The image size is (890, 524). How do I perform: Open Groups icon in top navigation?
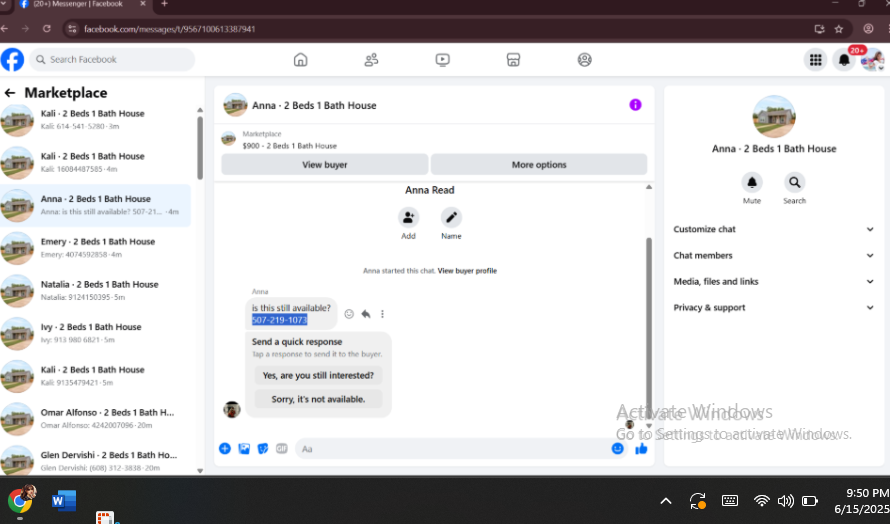[585, 60]
